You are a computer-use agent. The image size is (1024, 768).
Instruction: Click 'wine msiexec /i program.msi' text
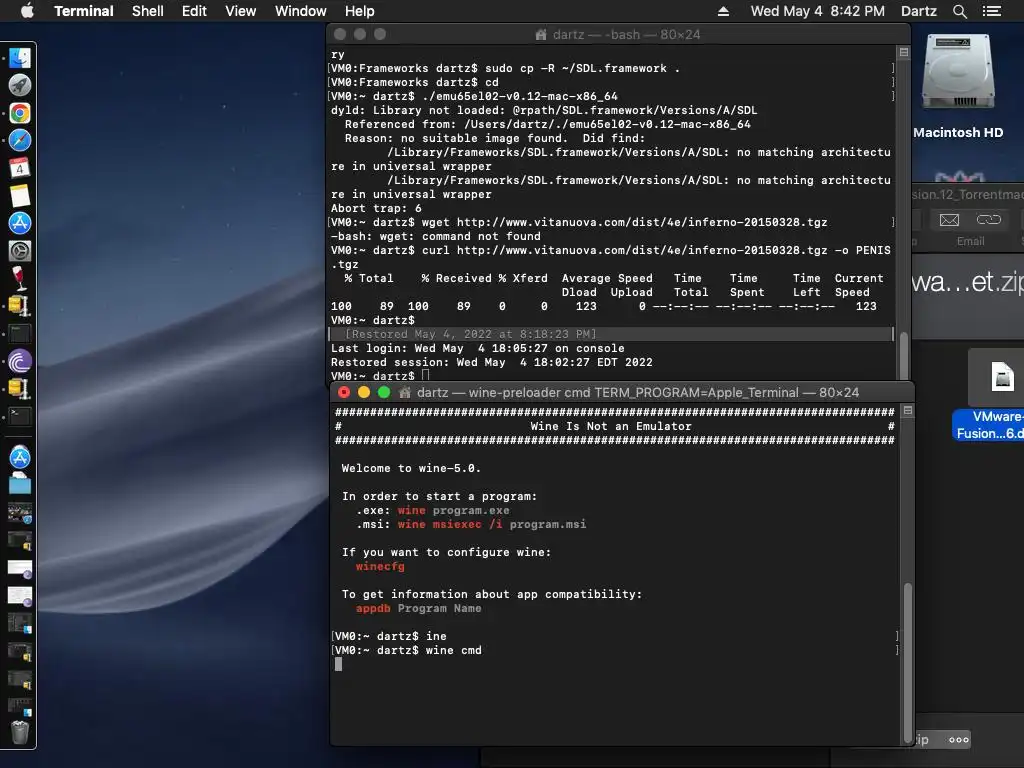coord(492,524)
